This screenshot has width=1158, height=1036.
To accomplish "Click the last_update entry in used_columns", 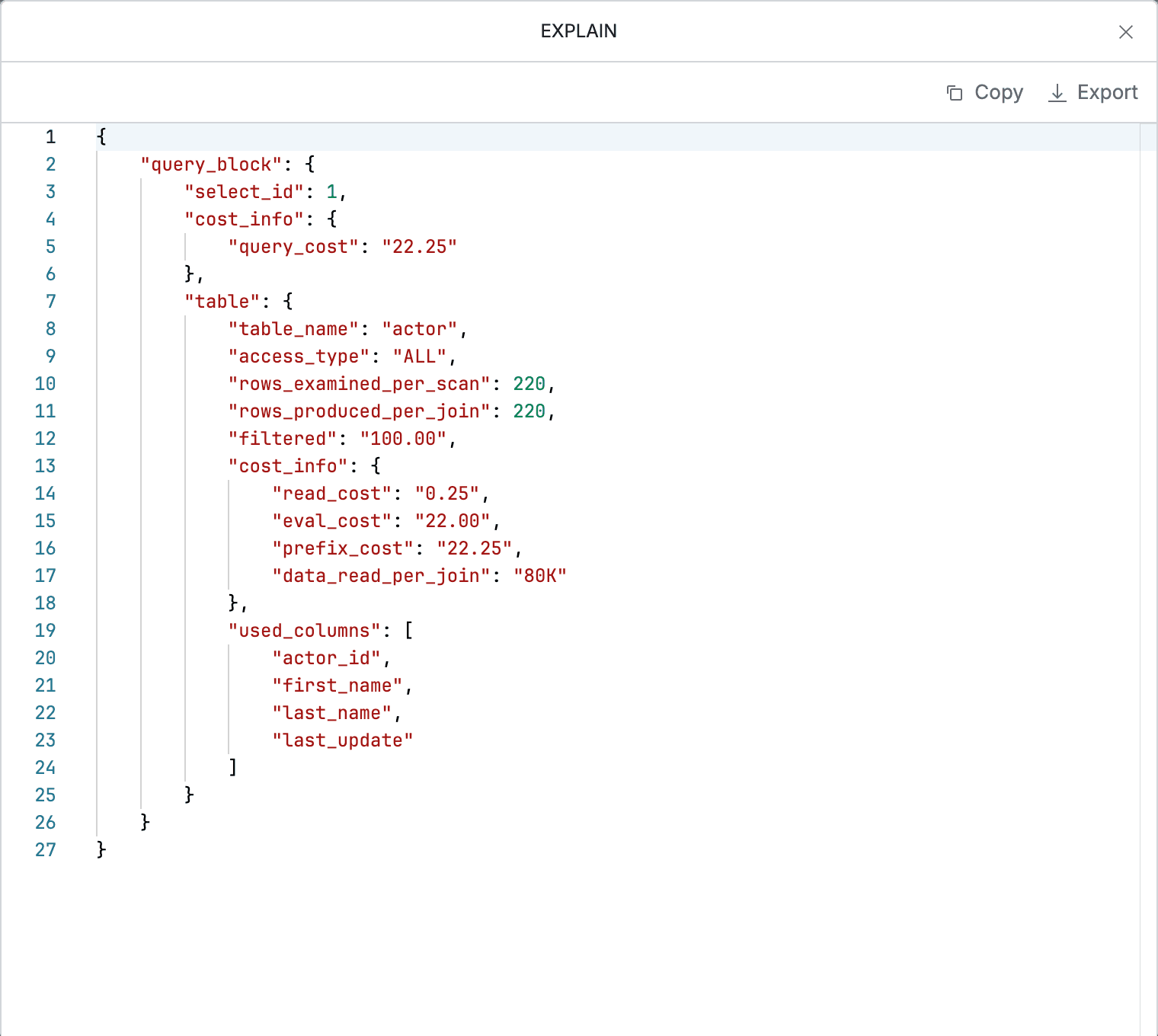I will (x=342, y=740).
